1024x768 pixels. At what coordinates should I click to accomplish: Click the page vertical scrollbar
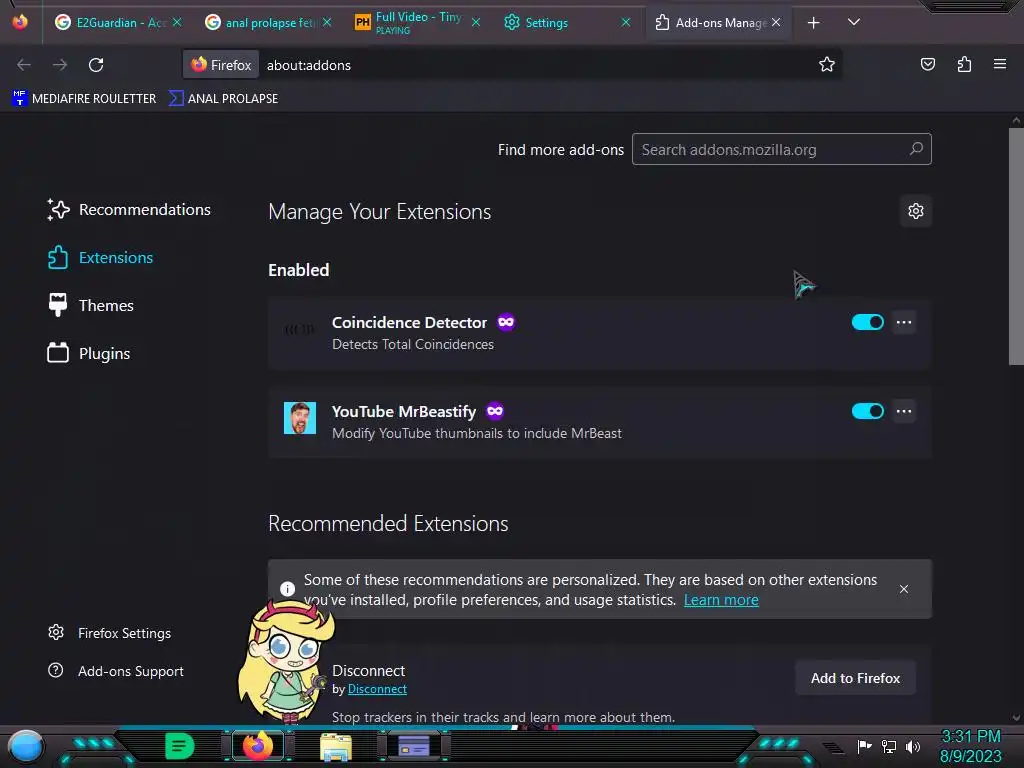point(1016,246)
